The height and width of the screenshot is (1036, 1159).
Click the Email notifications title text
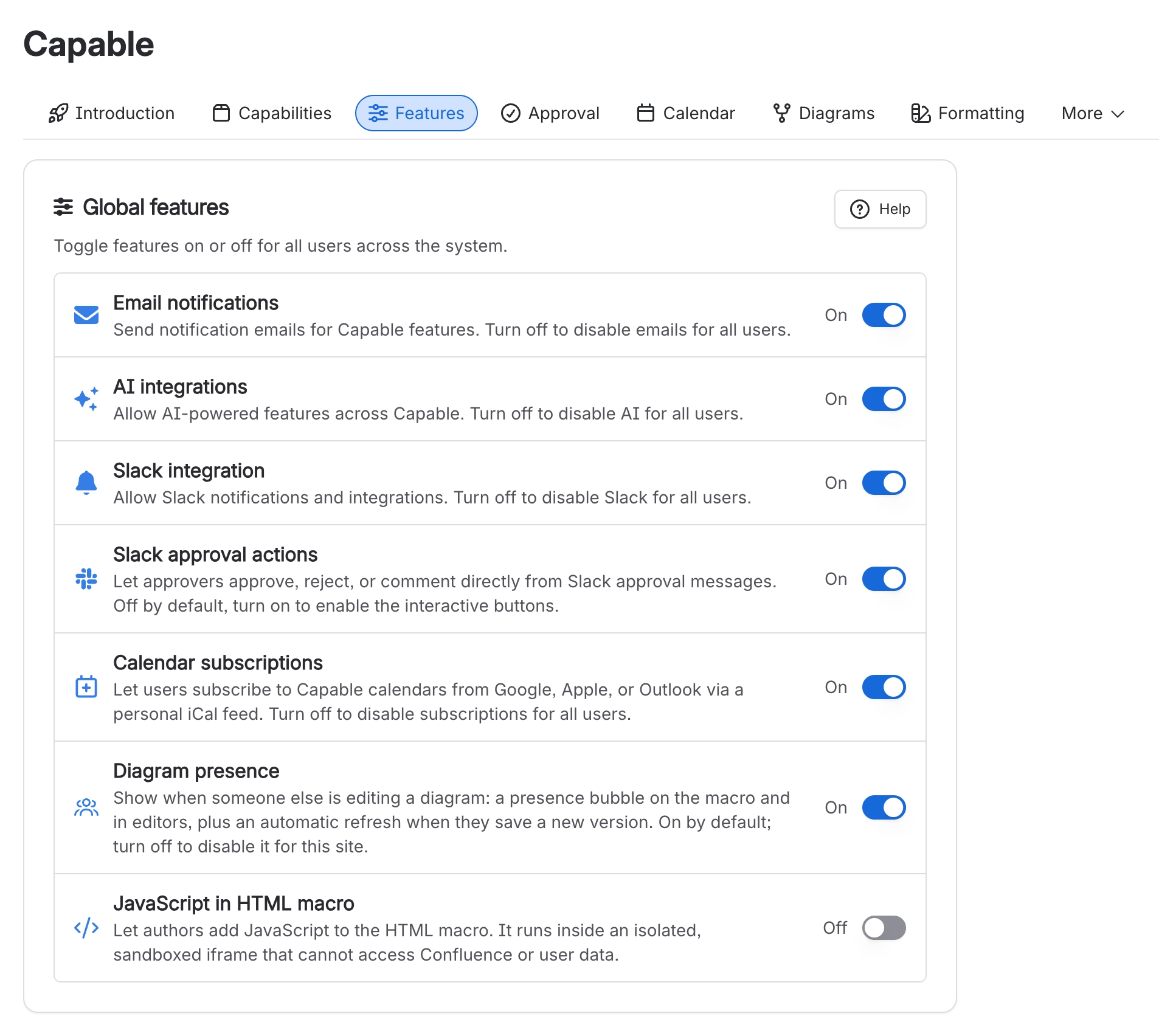(196, 303)
